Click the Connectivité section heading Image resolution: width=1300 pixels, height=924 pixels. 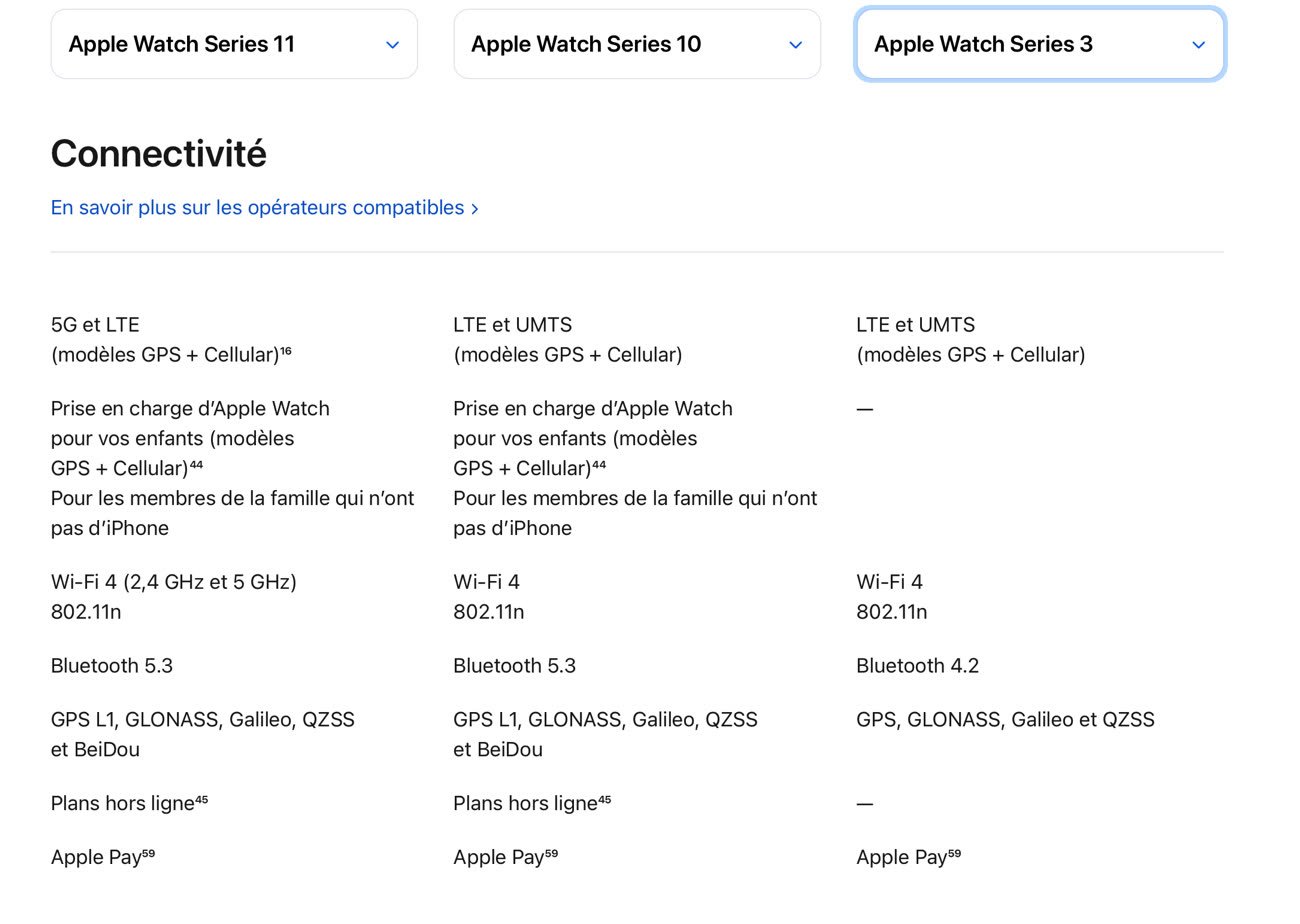point(159,154)
